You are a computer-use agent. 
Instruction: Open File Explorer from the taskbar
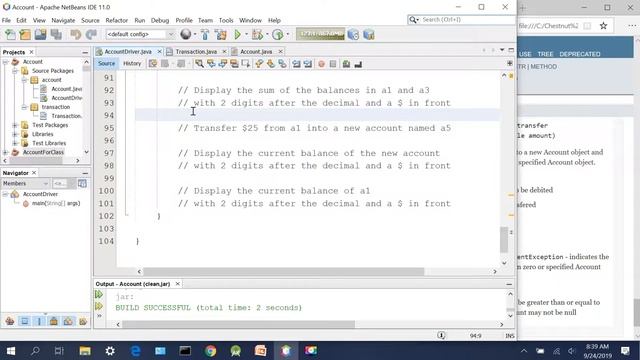(85, 351)
